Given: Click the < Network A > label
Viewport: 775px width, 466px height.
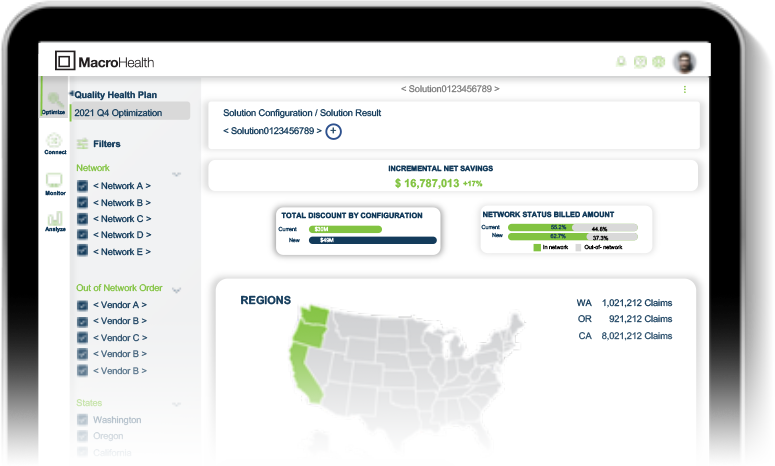Looking at the screenshot, I should 122,186.
